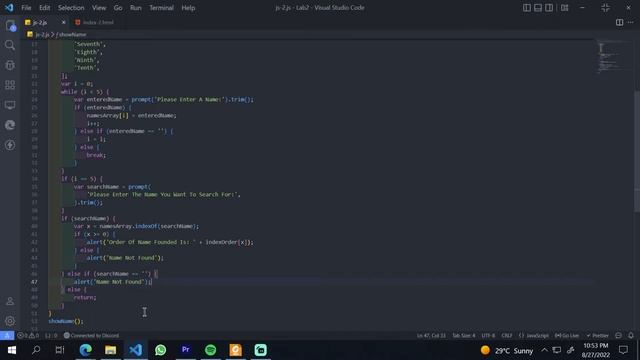Open the Extensions view
This screenshot has width=640, height=360.
tap(10, 85)
